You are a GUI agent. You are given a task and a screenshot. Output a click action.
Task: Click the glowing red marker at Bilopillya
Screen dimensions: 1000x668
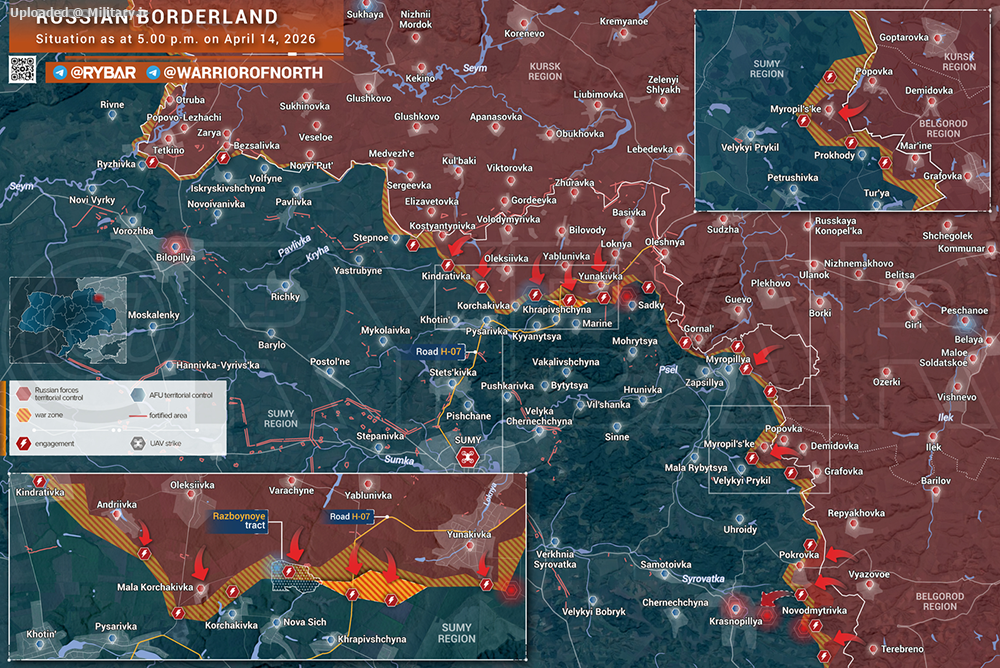click(x=176, y=246)
